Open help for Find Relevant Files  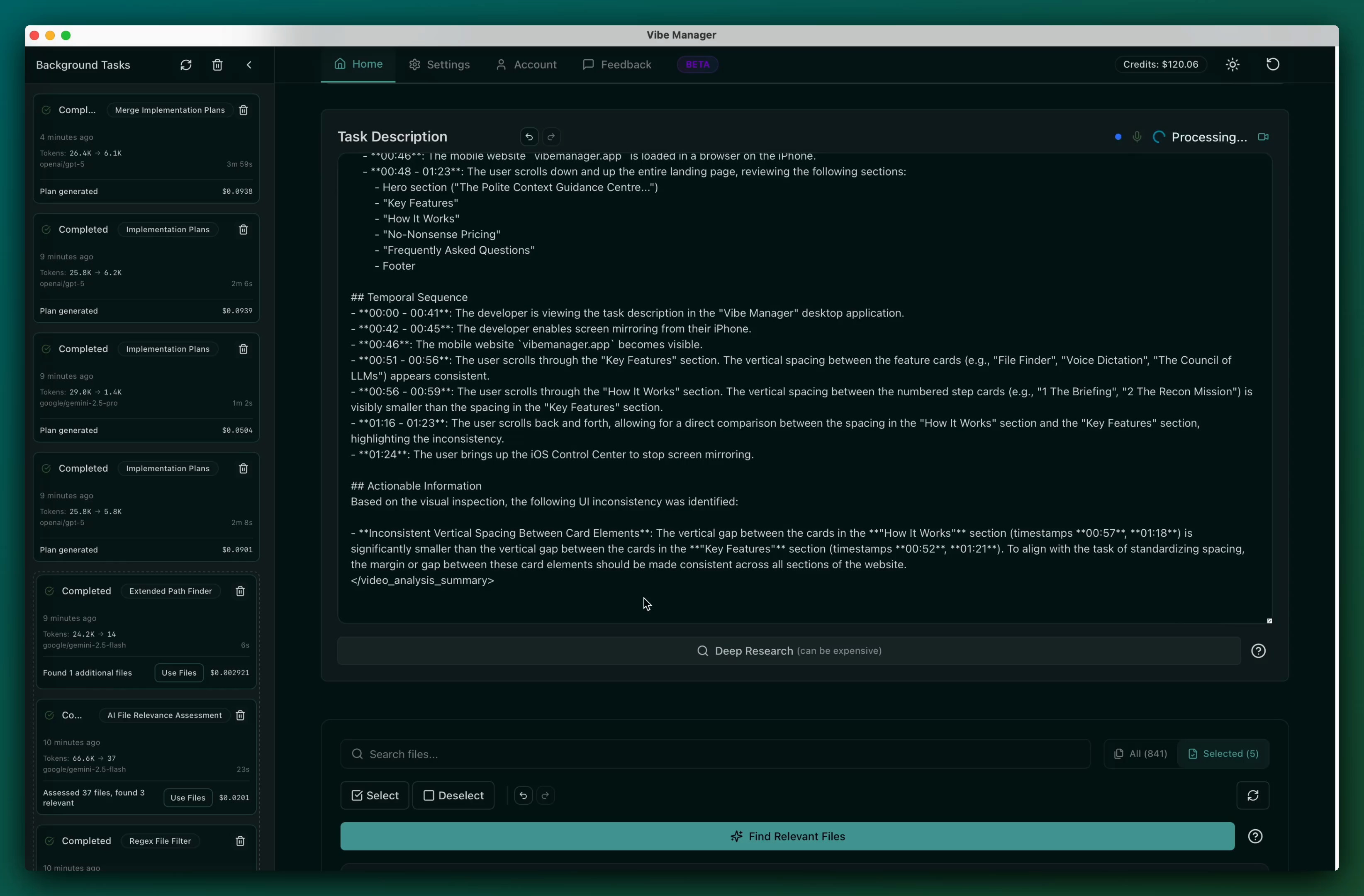[x=1255, y=836]
